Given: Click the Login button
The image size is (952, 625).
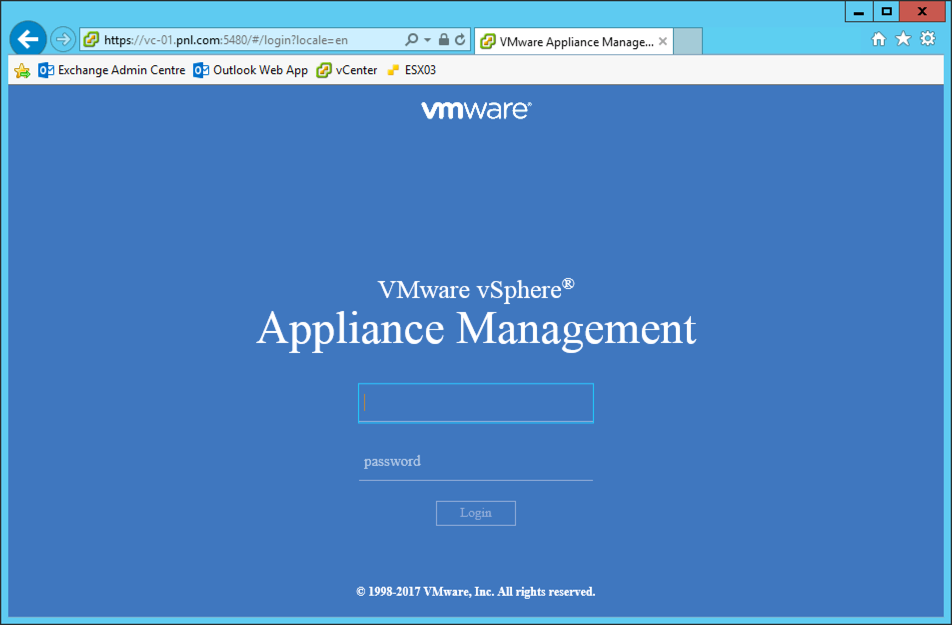Looking at the screenshot, I should (x=476, y=513).
